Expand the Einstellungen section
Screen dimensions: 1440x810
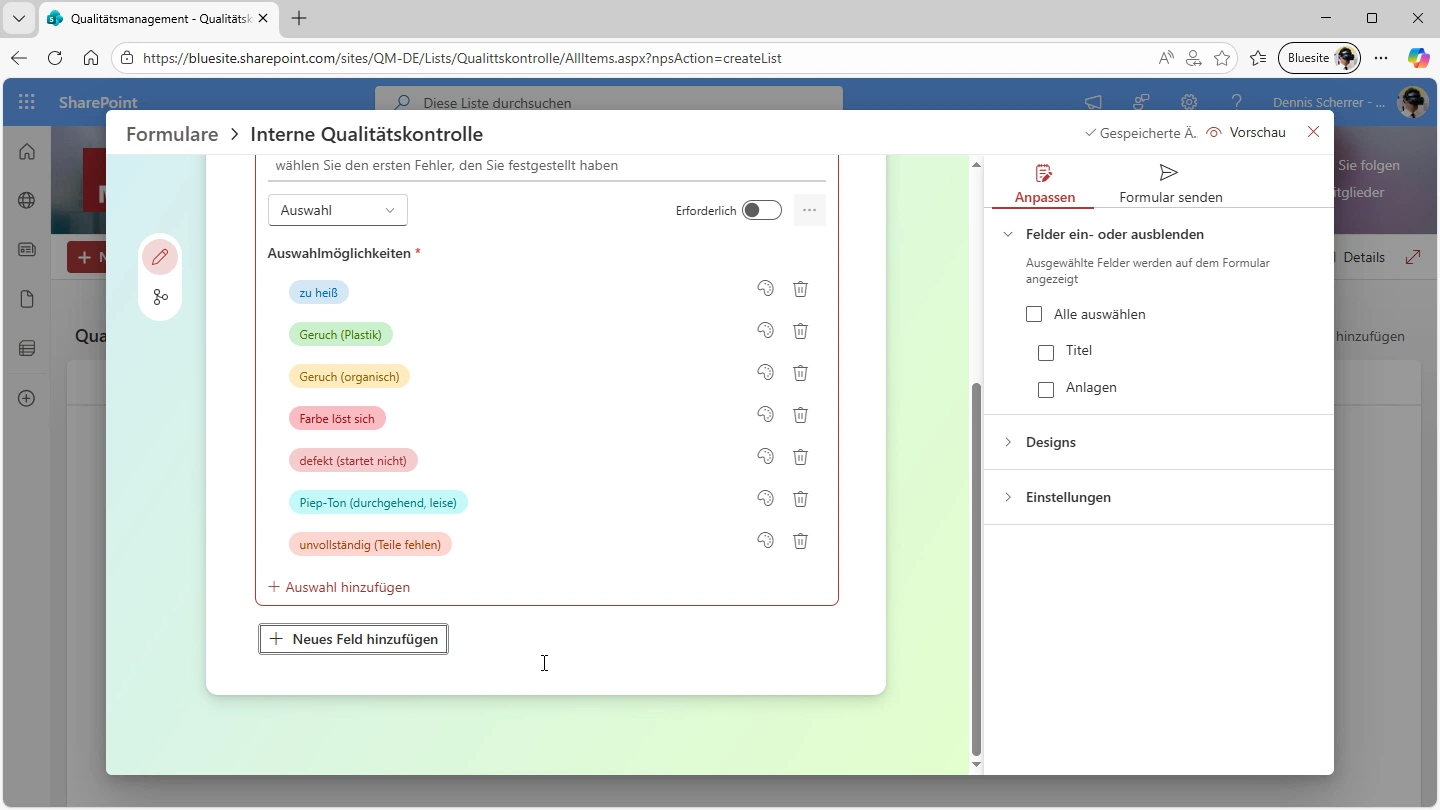coord(1067,497)
